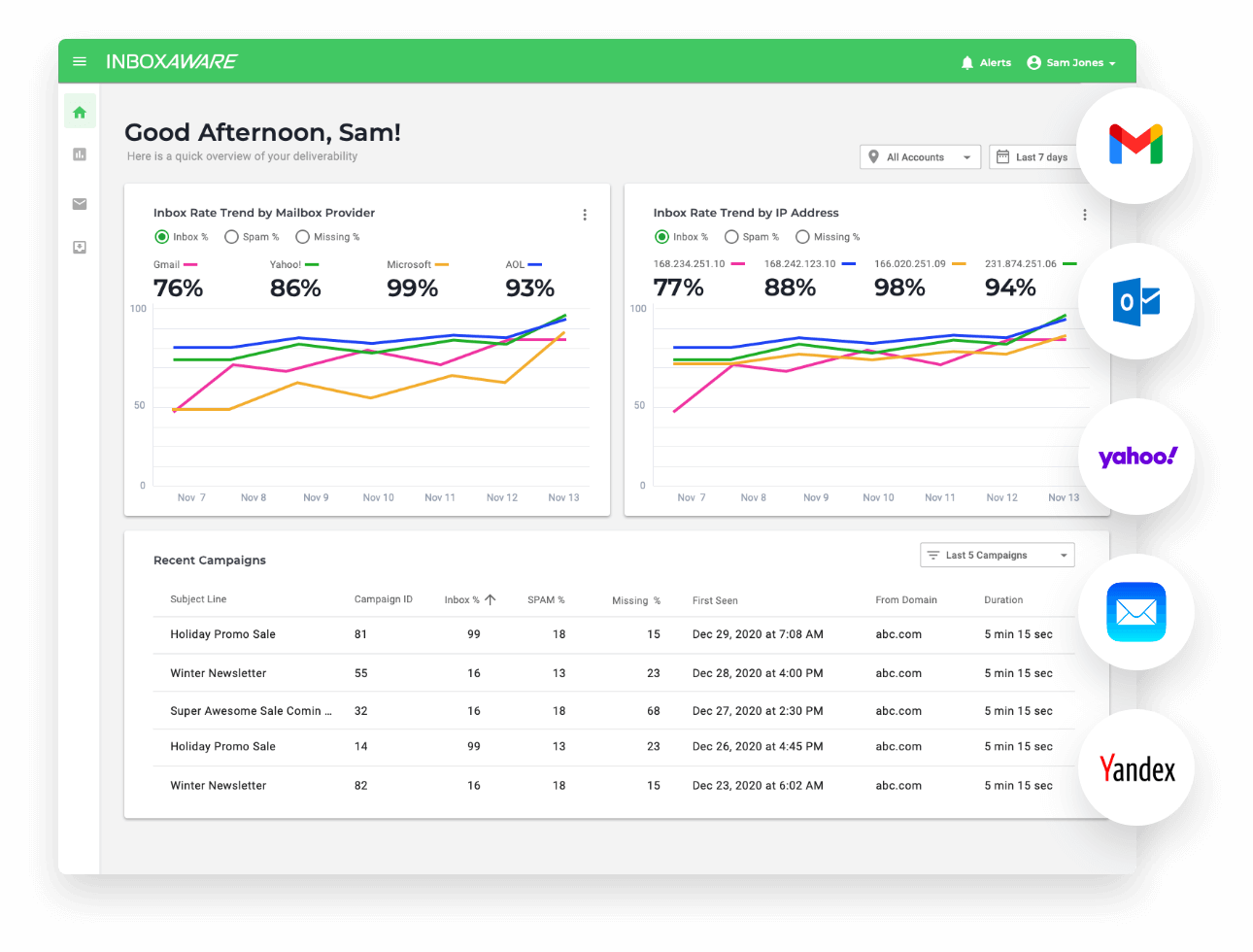Click the Alerts bell icon
The width and height of the screenshot is (1253, 952).
pos(967,63)
